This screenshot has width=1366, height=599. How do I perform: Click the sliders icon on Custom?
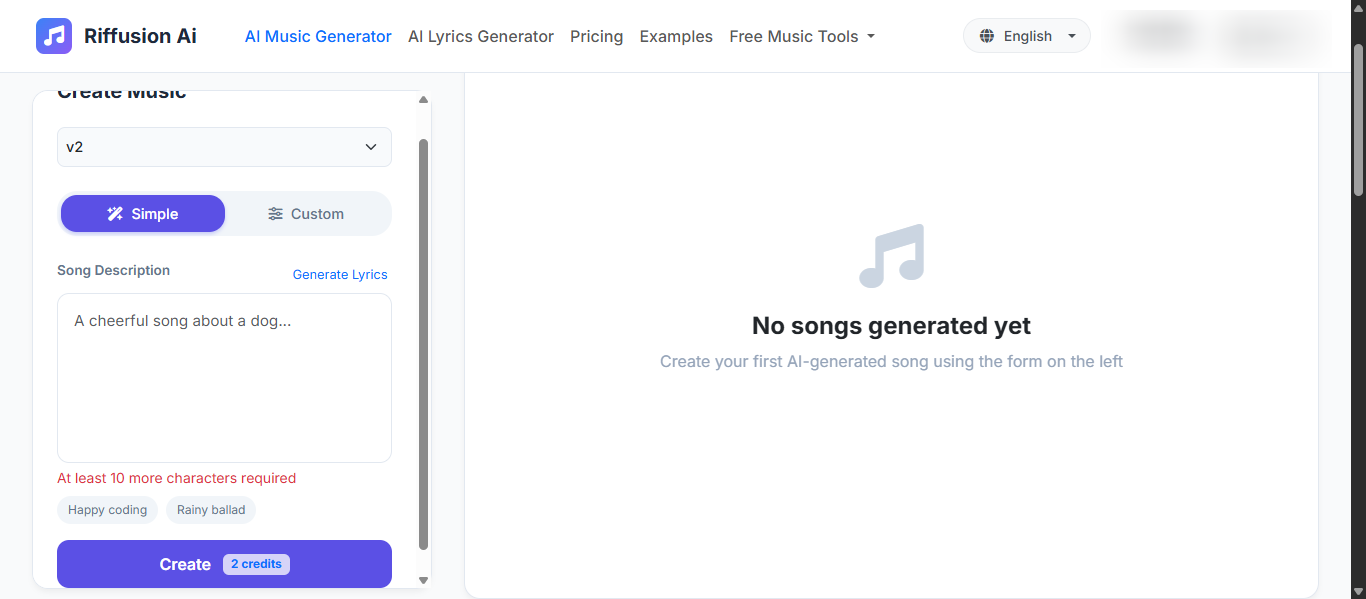click(x=275, y=214)
